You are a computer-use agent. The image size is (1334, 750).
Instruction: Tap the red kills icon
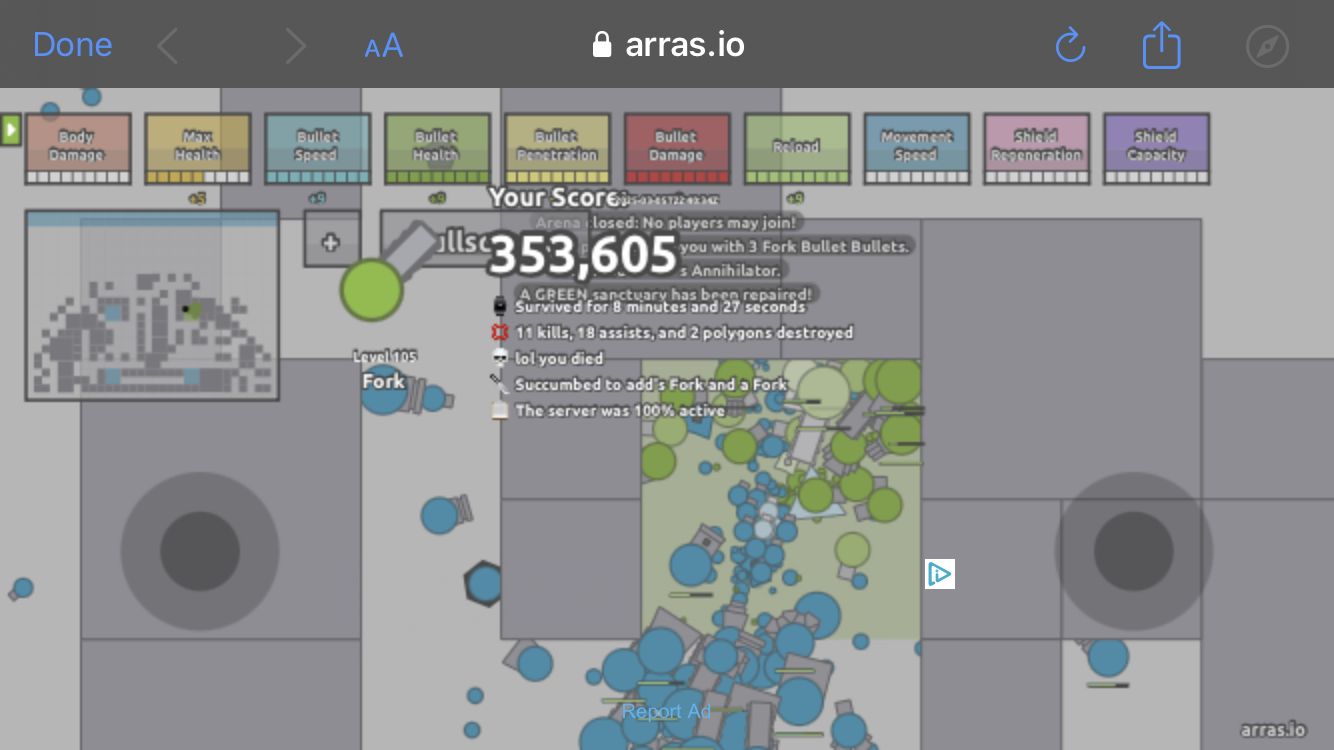point(500,332)
